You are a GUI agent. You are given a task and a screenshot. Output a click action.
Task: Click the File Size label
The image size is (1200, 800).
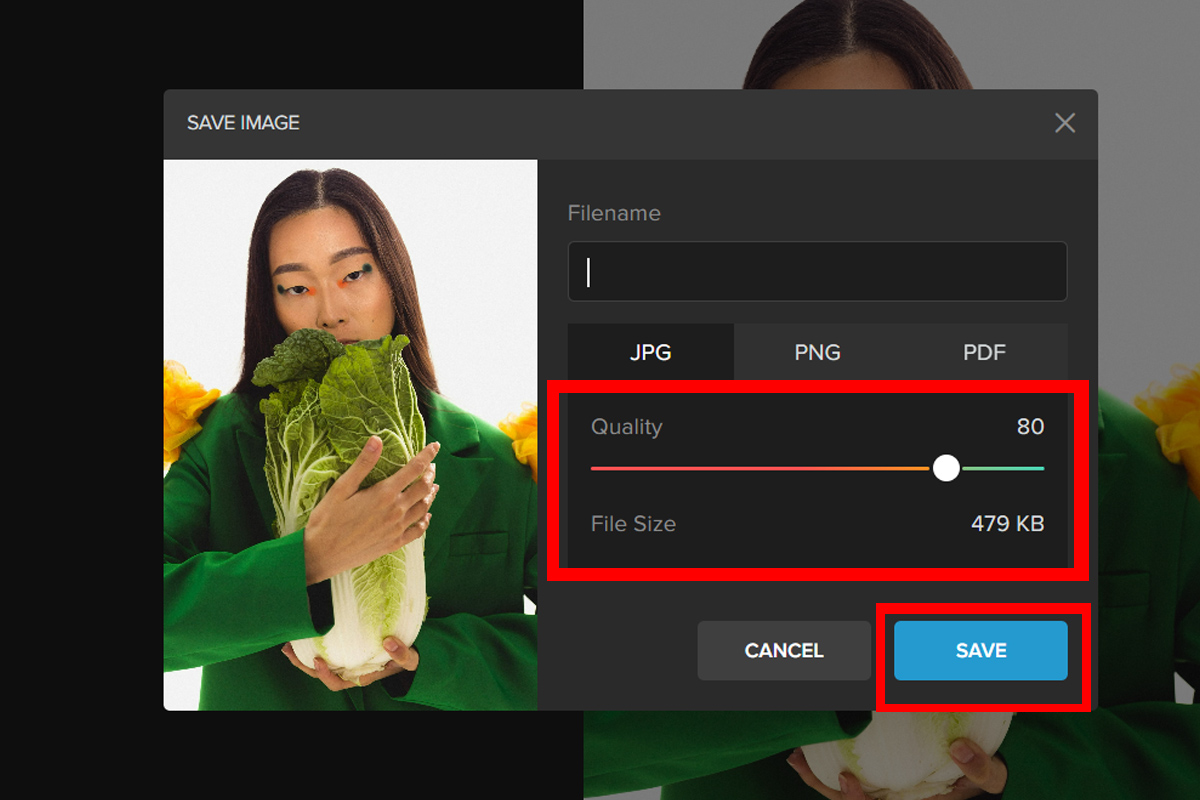pyautogui.click(x=633, y=524)
